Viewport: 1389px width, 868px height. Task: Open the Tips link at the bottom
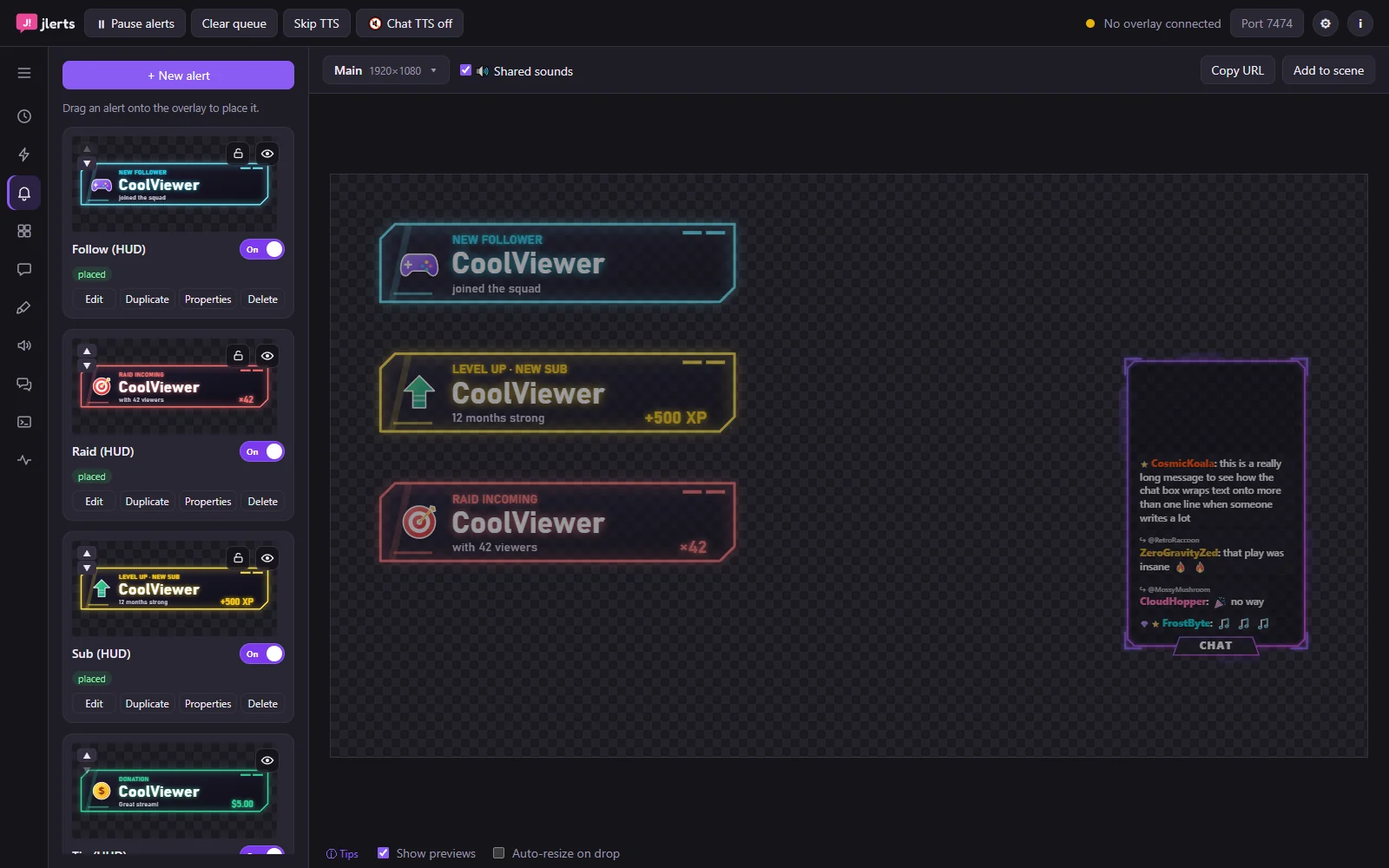tap(342, 854)
